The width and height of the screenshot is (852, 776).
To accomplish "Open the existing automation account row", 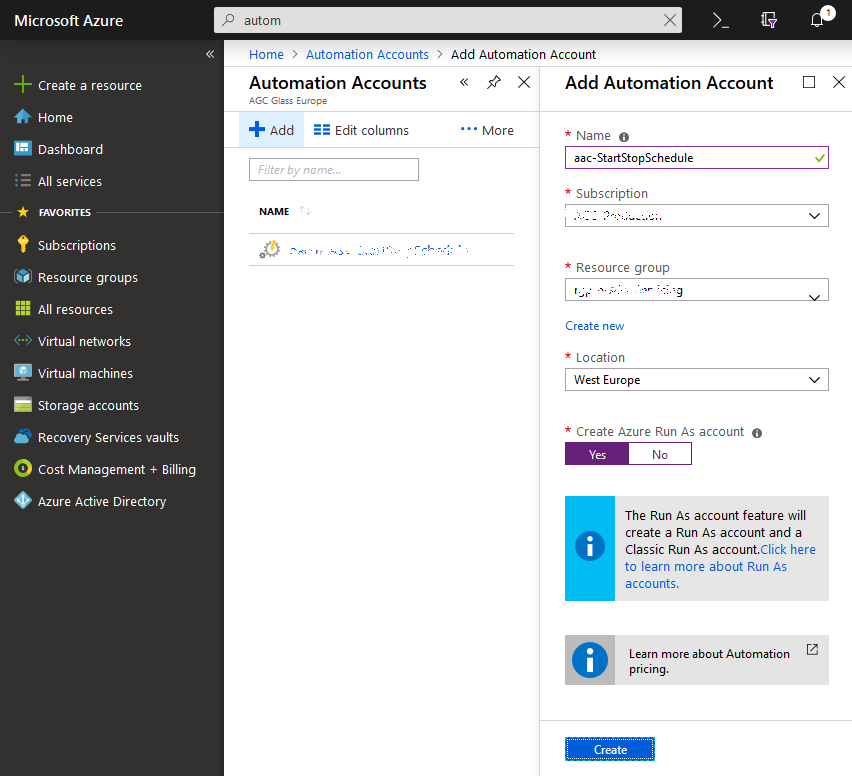I will click(x=381, y=250).
